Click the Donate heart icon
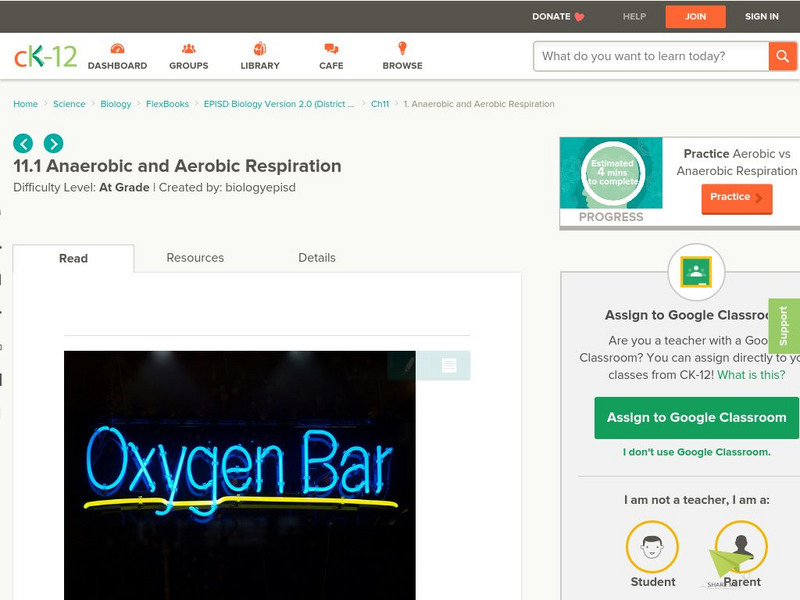This screenshot has width=800, height=600. coord(579,17)
